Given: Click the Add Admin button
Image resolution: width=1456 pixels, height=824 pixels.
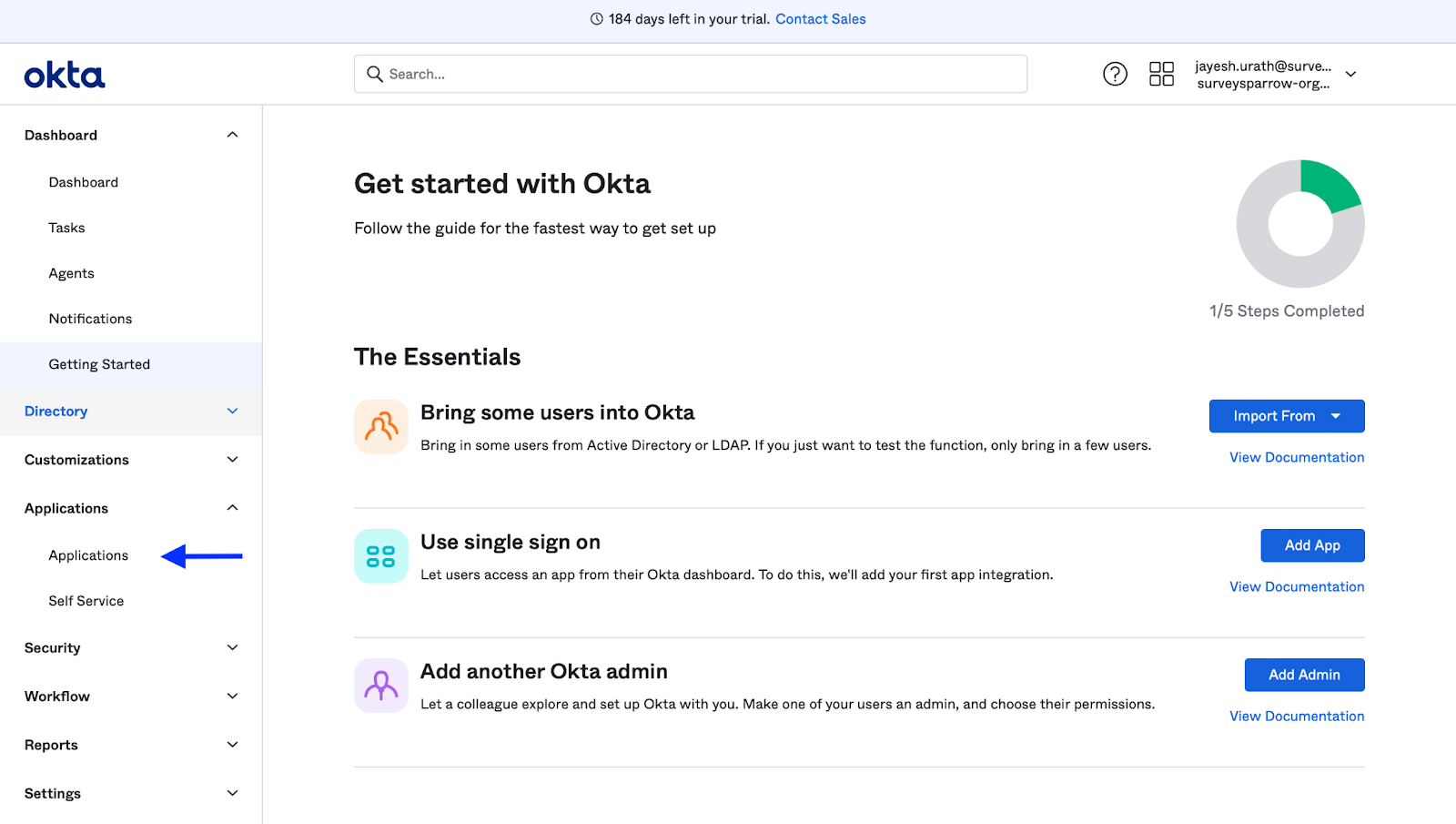Looking at the screenshot, I should coord(1304,675).
